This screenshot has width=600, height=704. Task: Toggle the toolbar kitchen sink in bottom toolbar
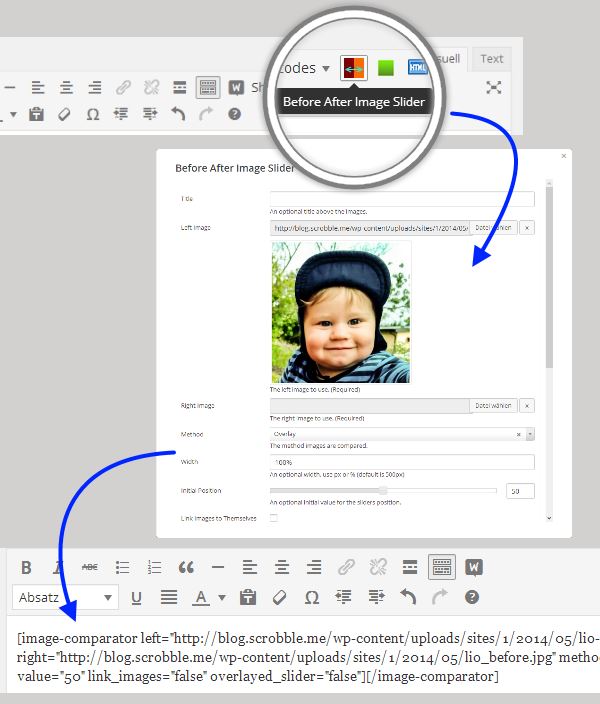tap(442, 567)
